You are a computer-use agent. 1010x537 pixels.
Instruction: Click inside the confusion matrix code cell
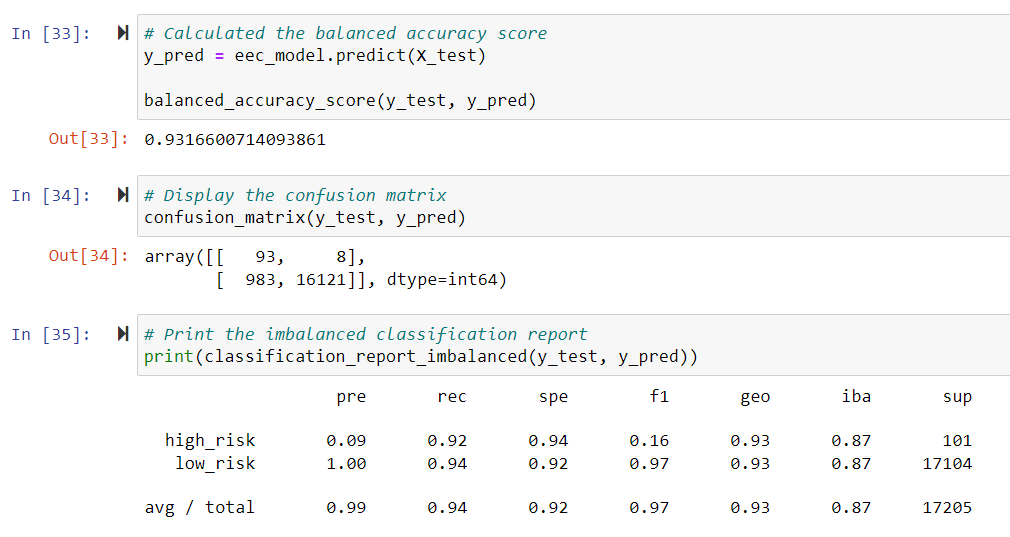click(573, 206)
